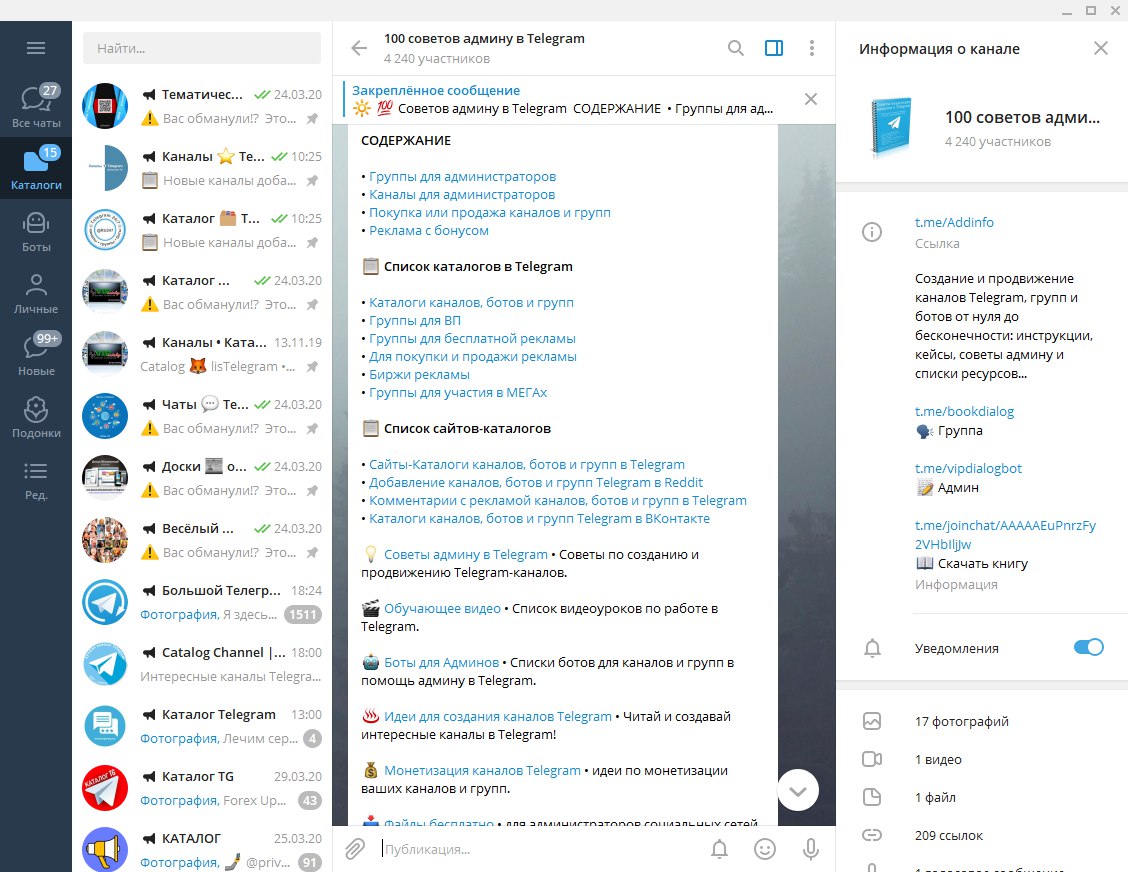Screen dimensions: 1128x872
Task: Click the Найти search field
Action: [x=201, y=48]
